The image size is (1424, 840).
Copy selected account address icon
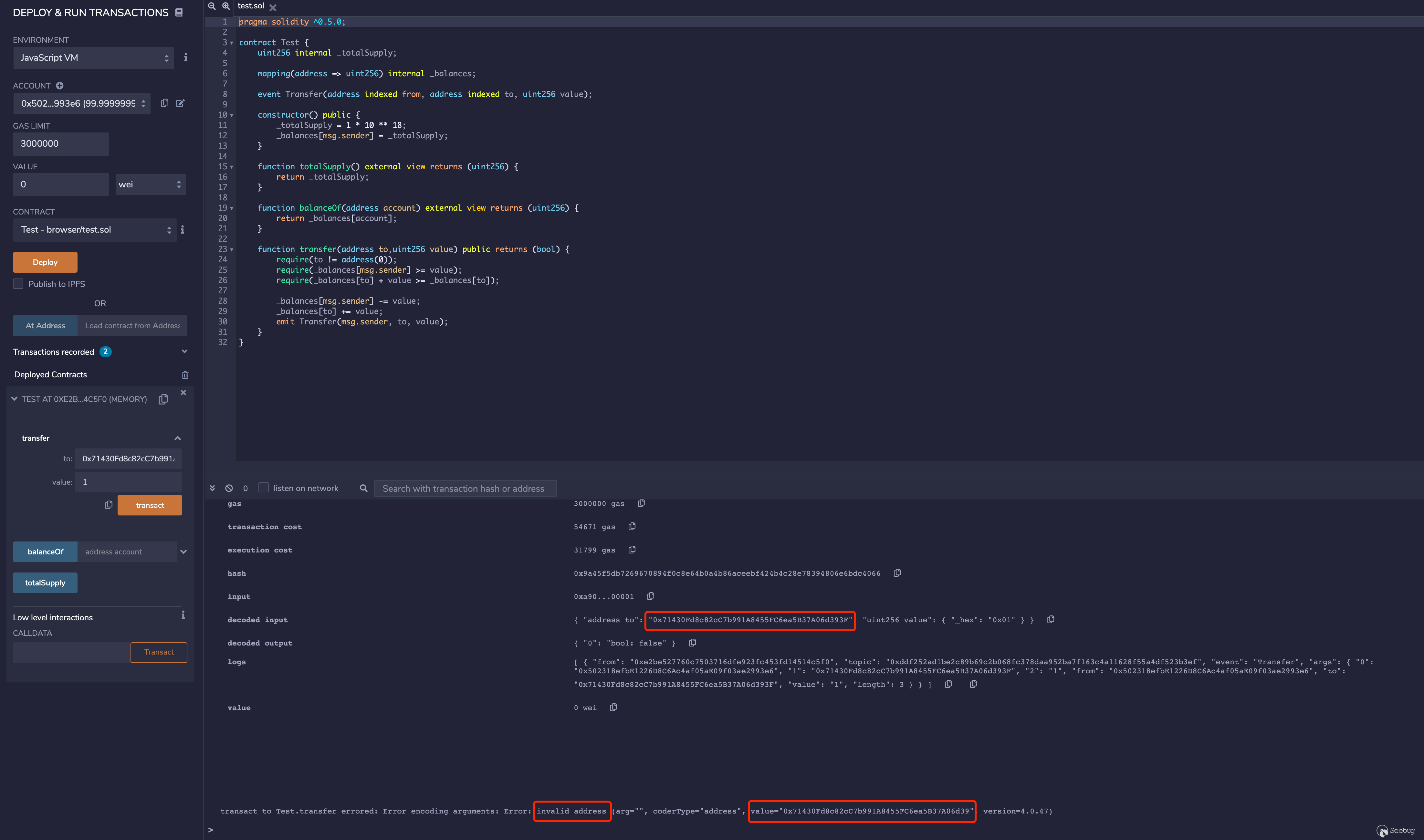coord(164,103)
